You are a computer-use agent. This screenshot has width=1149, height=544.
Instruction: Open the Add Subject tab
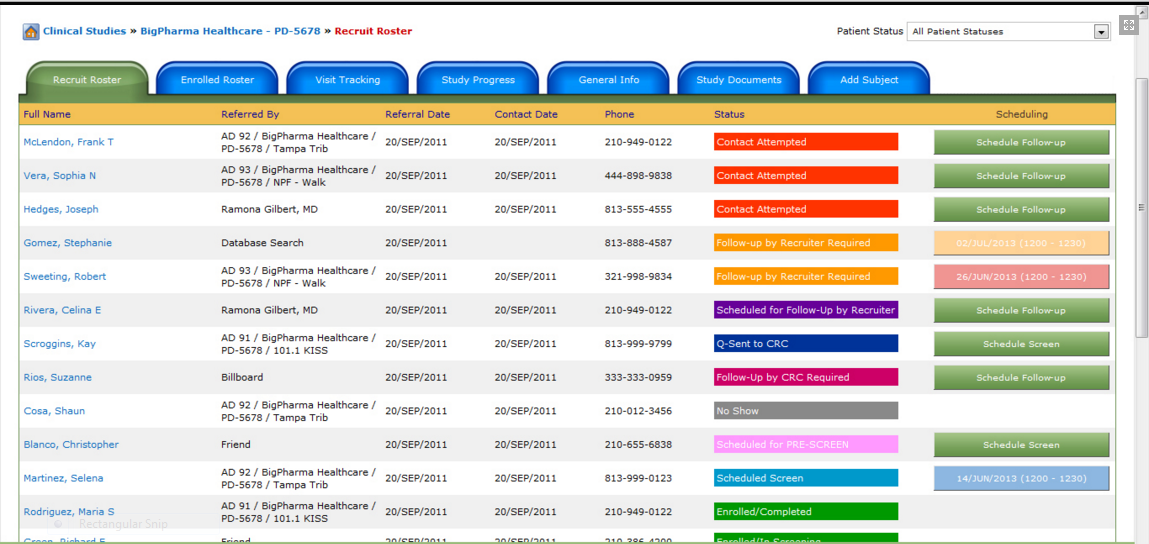pos(870,79)
